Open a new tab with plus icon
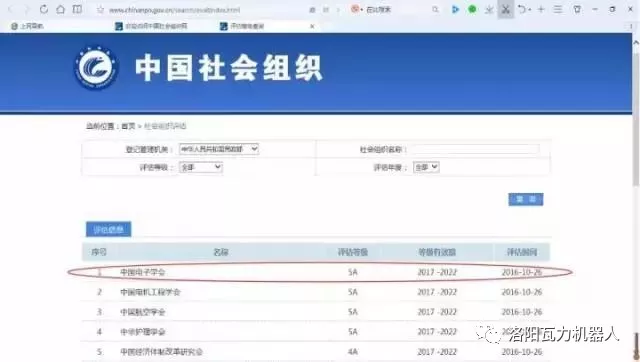Viewport: 640px width, 362px height. 541,9
